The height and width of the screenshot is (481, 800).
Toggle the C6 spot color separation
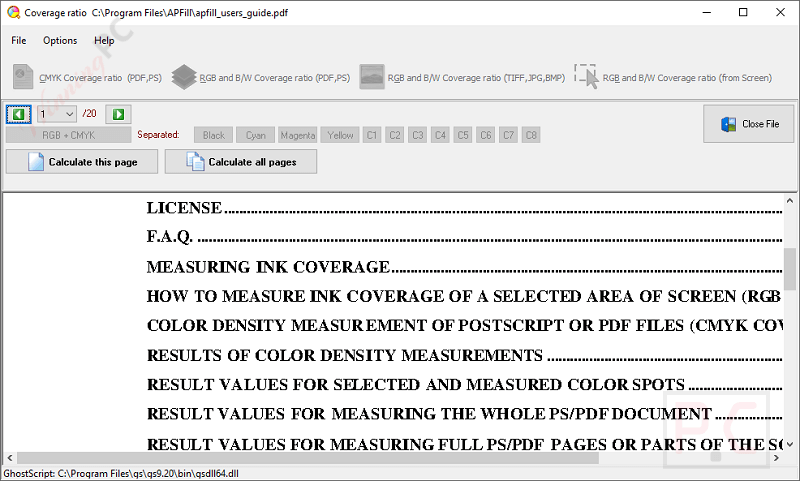click(486, 135)
